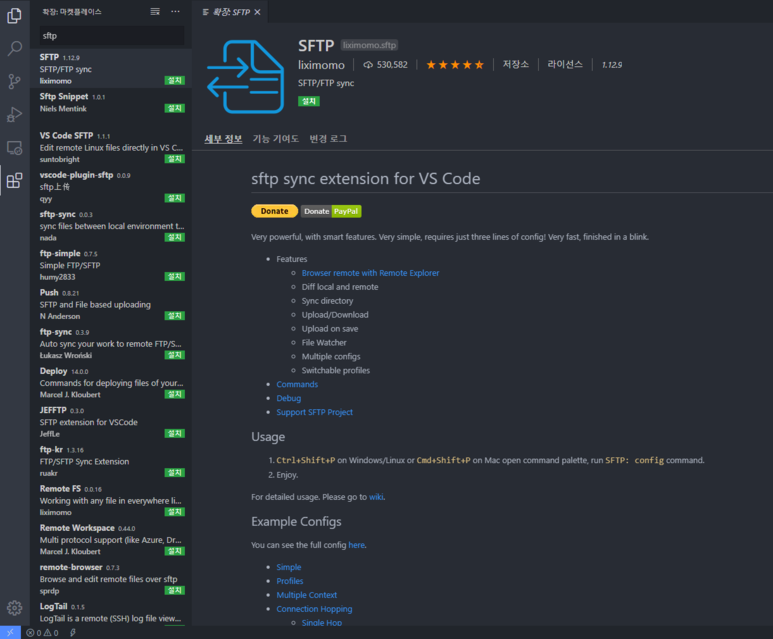Screen dimensions: 773x639
Task: Clear extensions search results icon
Action: pos(155,11)
